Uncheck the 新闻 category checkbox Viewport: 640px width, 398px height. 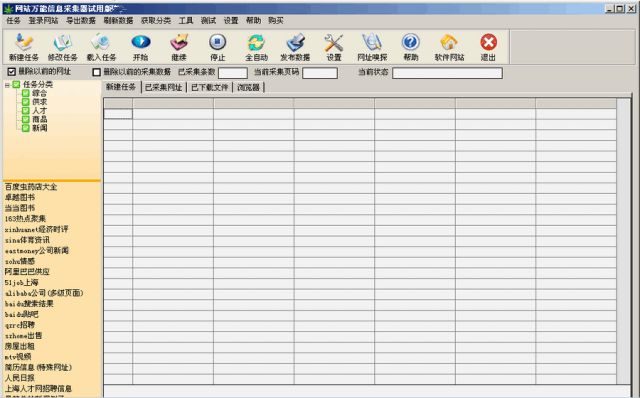pyautogui.click(x=26, y=128)
